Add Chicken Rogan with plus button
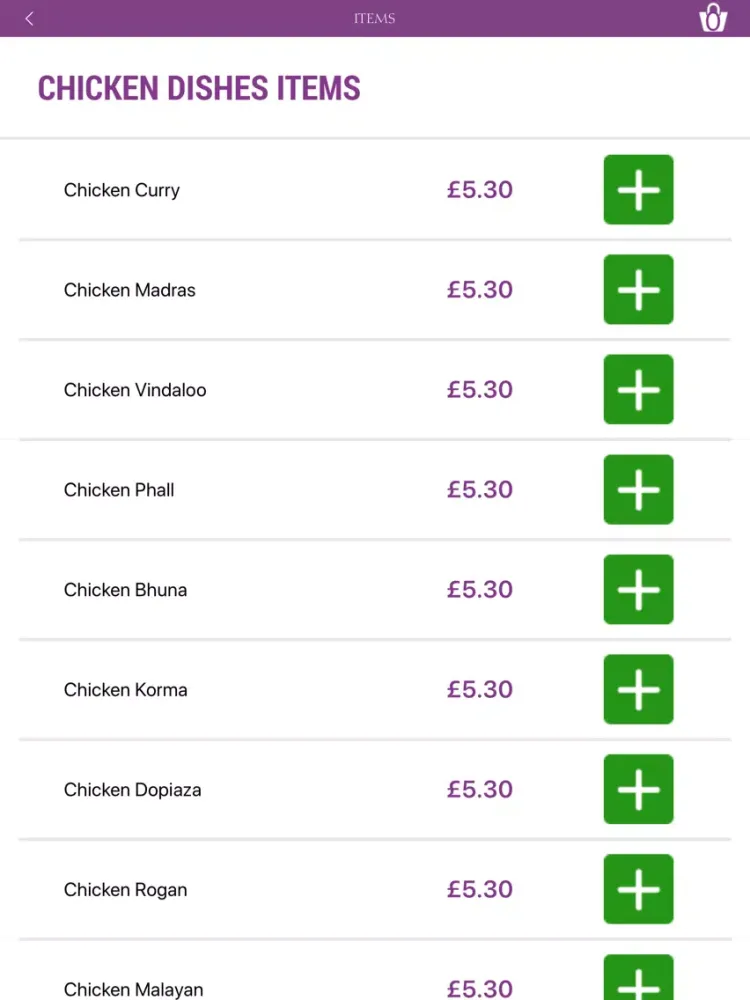The height and width of the screenshot is (1000, 750). click(638, 889)
